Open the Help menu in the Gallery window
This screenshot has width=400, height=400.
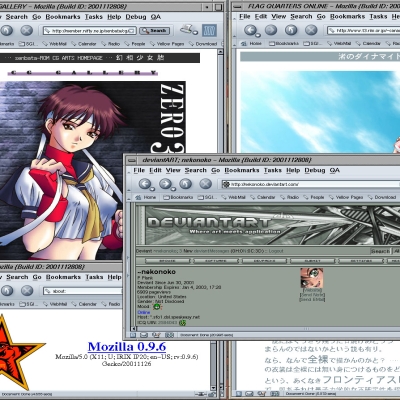(x=114, y=17)
